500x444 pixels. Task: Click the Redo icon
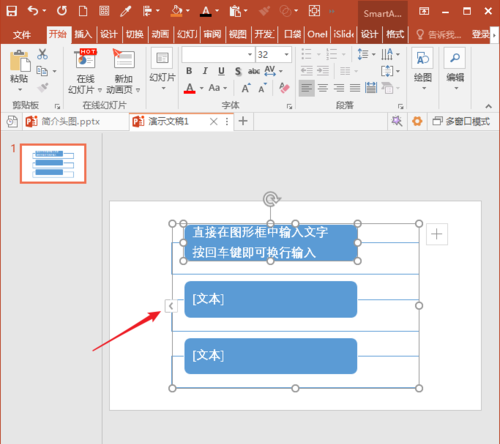pos(62,11)
